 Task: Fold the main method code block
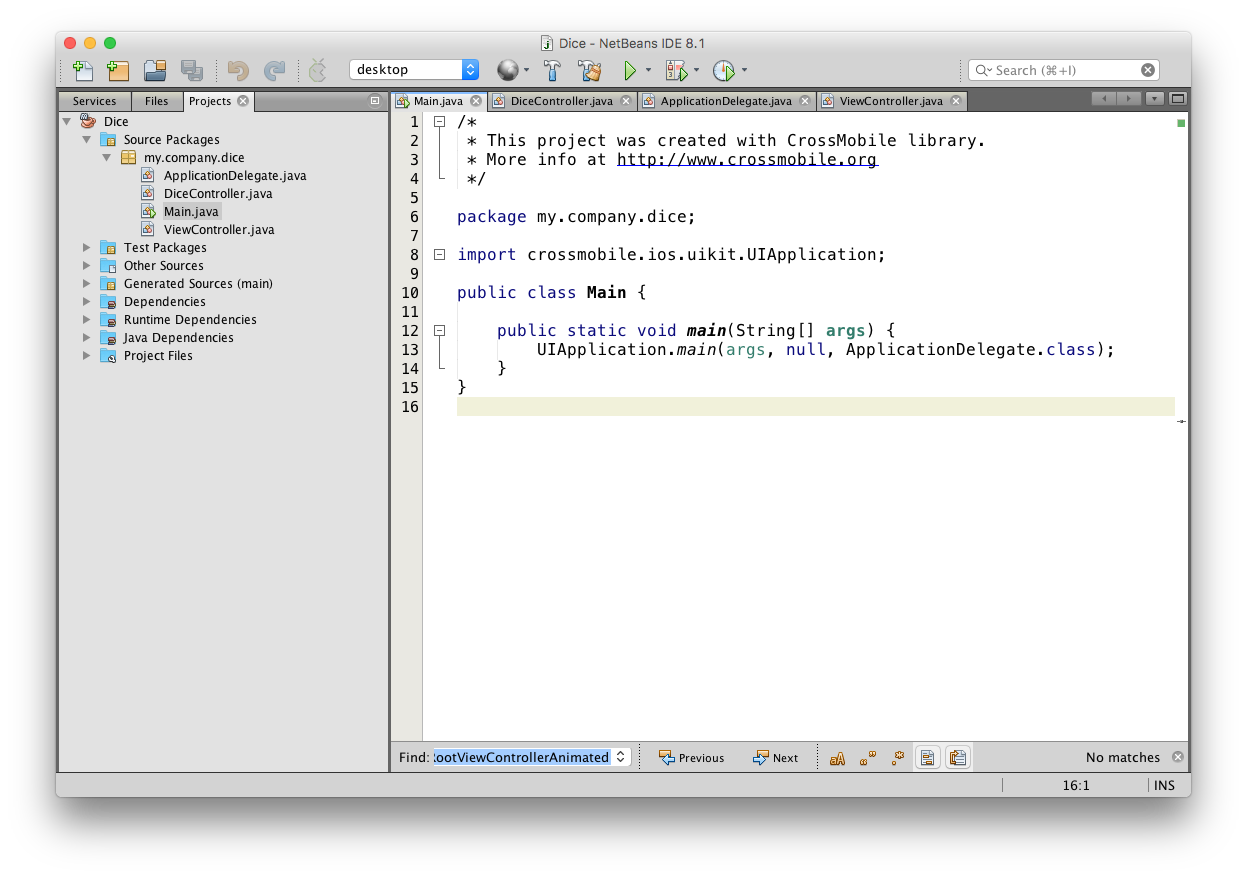[x=439, y=330]
